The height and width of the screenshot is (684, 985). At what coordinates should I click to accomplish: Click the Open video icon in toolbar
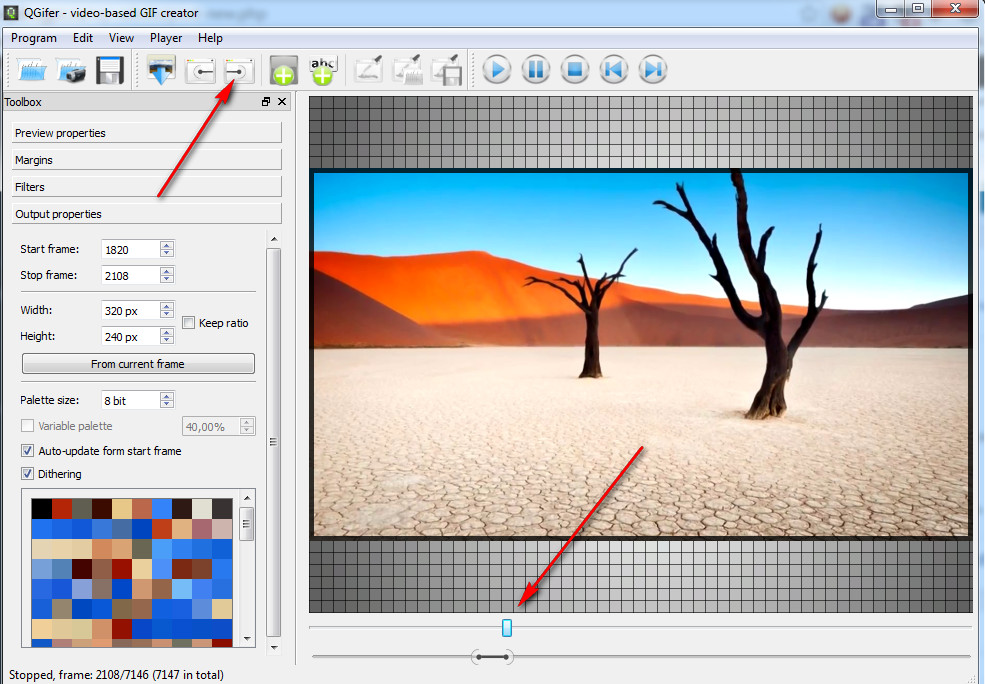coord(34,70)
